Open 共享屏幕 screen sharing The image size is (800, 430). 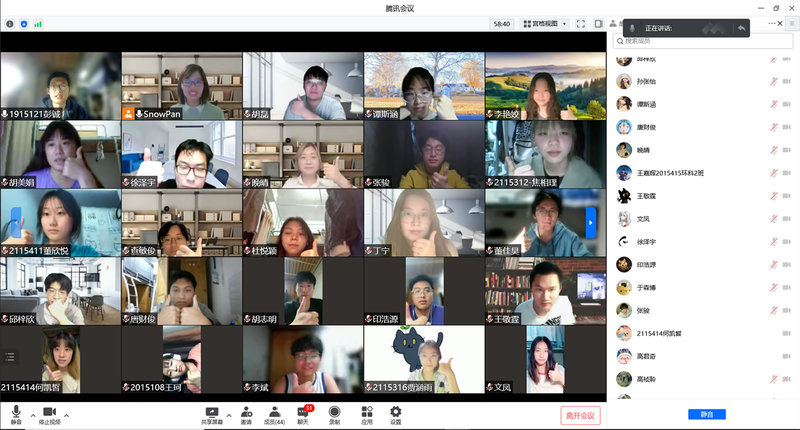[x=212, y=412]
